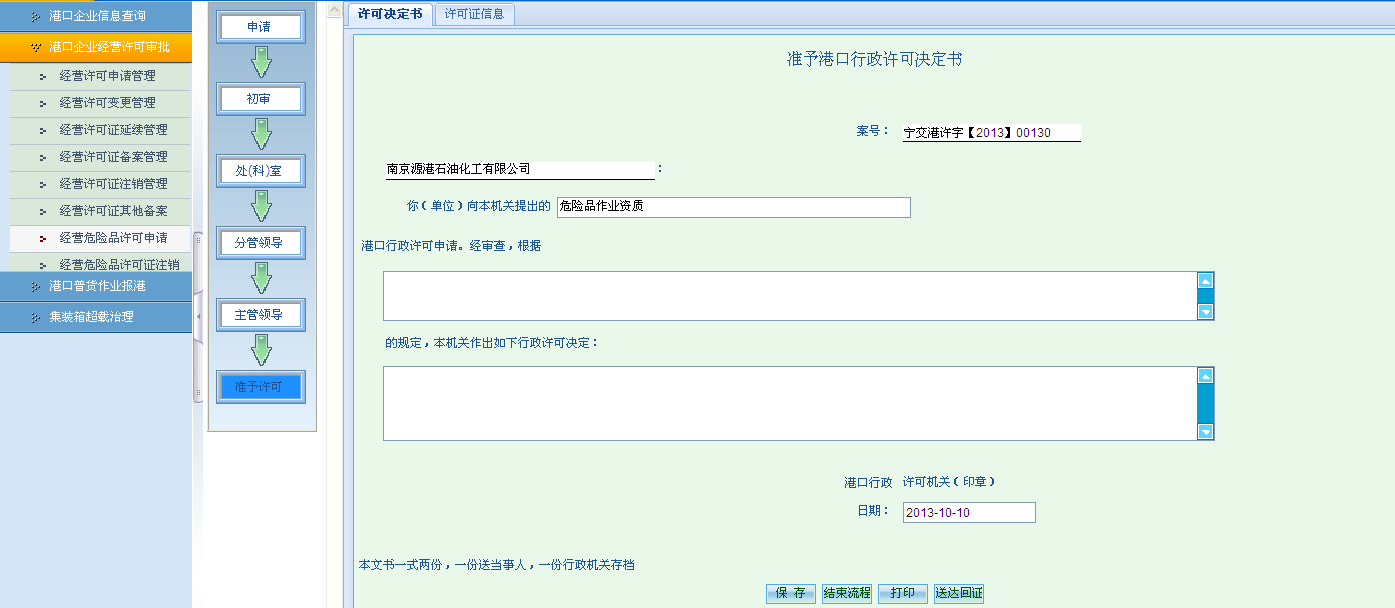Expand 集装箱超载治理 menu section
The width and height of the screenshot is (1395, 608).
click(96, 317)
